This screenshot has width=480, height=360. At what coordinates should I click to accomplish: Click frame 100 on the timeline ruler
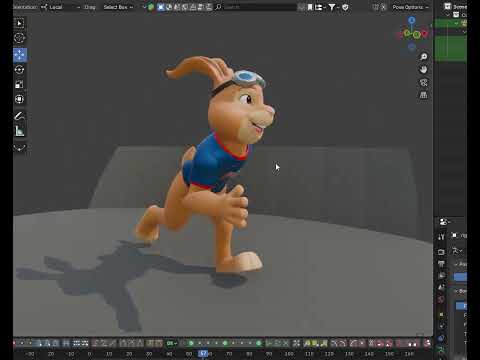click(289, 354)
